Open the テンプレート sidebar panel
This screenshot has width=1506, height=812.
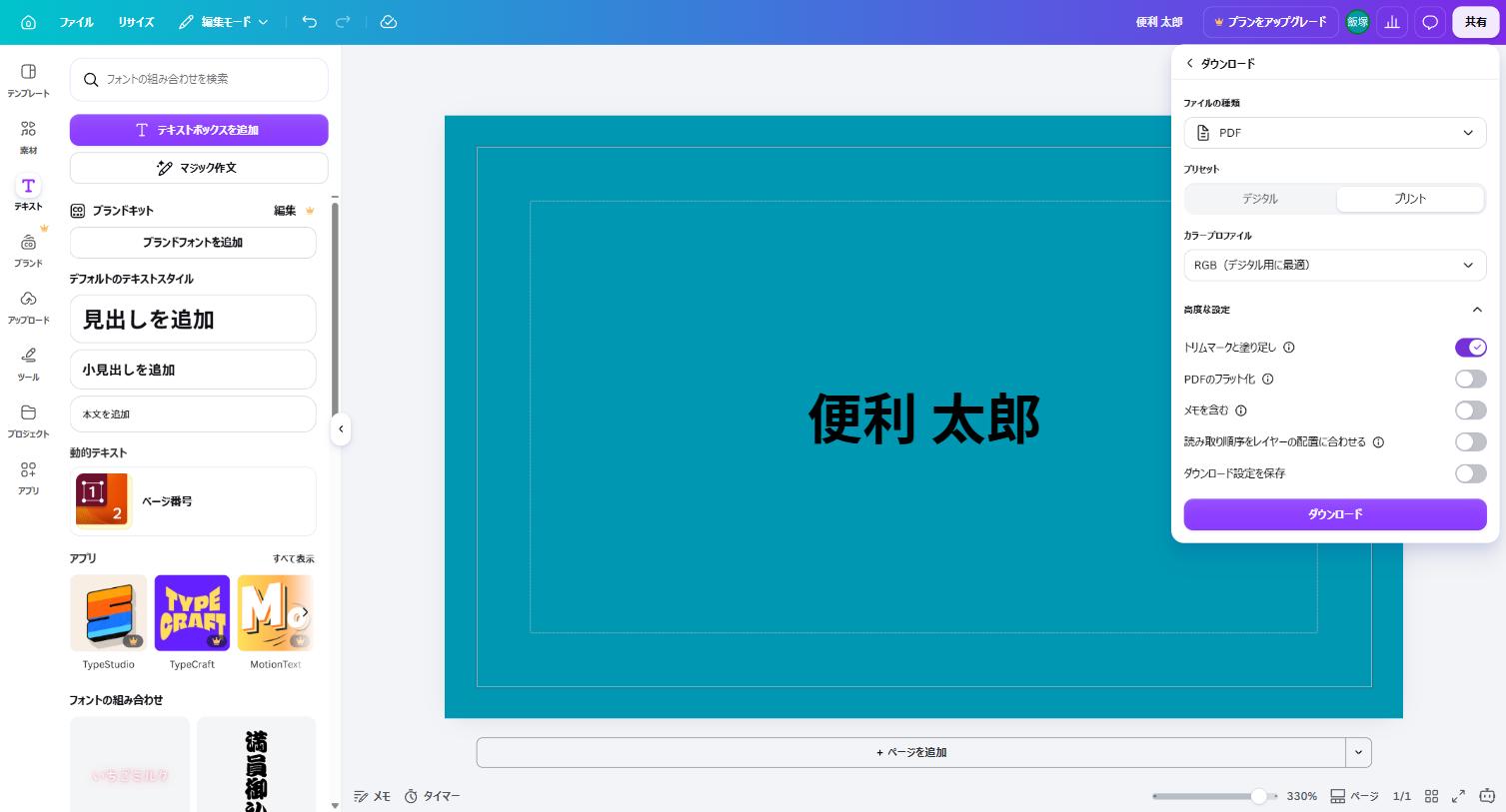pyautogui.click(x=28, y=80)
